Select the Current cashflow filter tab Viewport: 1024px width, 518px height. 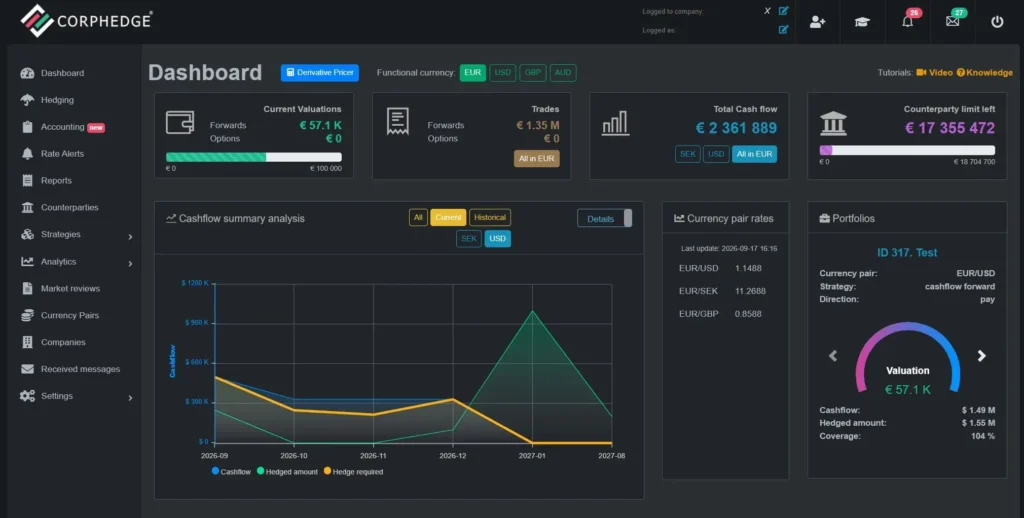[448, 218]
